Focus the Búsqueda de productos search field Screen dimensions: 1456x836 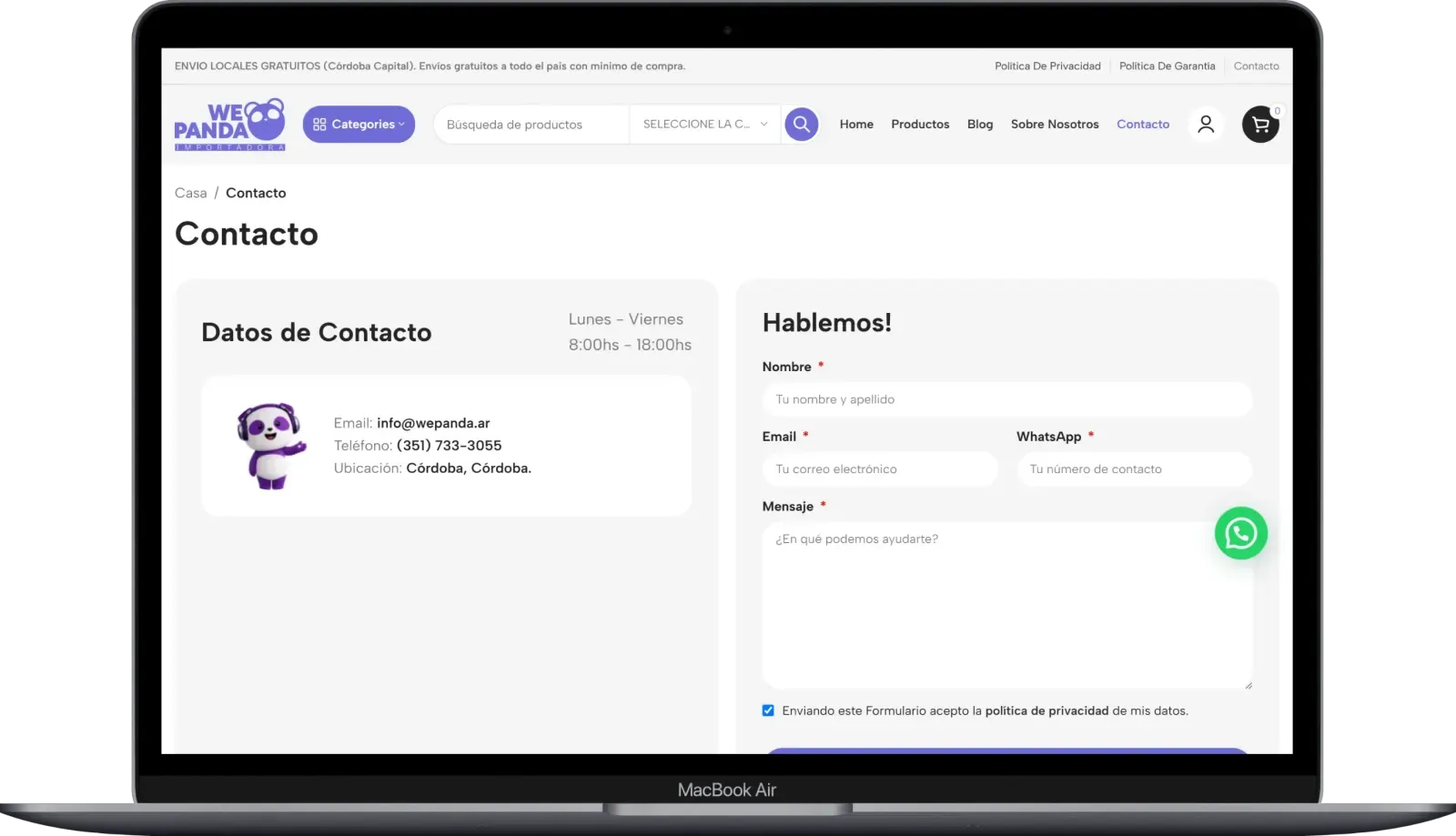(531, 125)
